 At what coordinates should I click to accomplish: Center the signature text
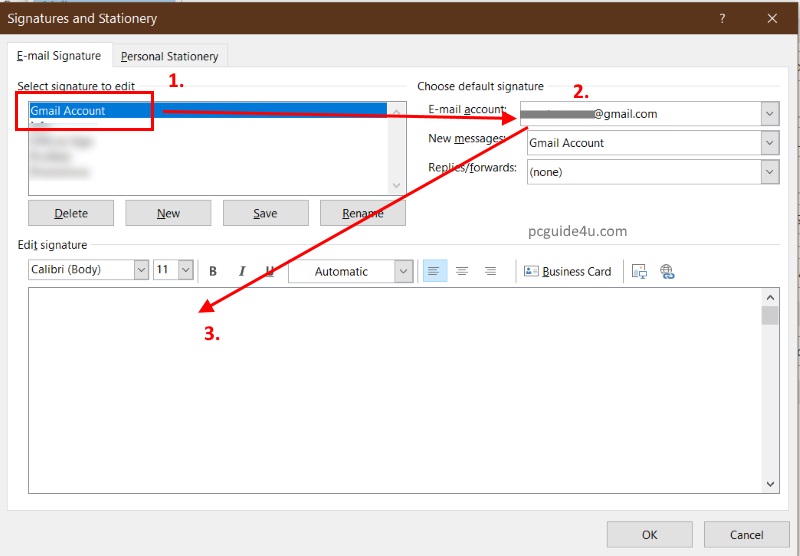coord(462,271)
